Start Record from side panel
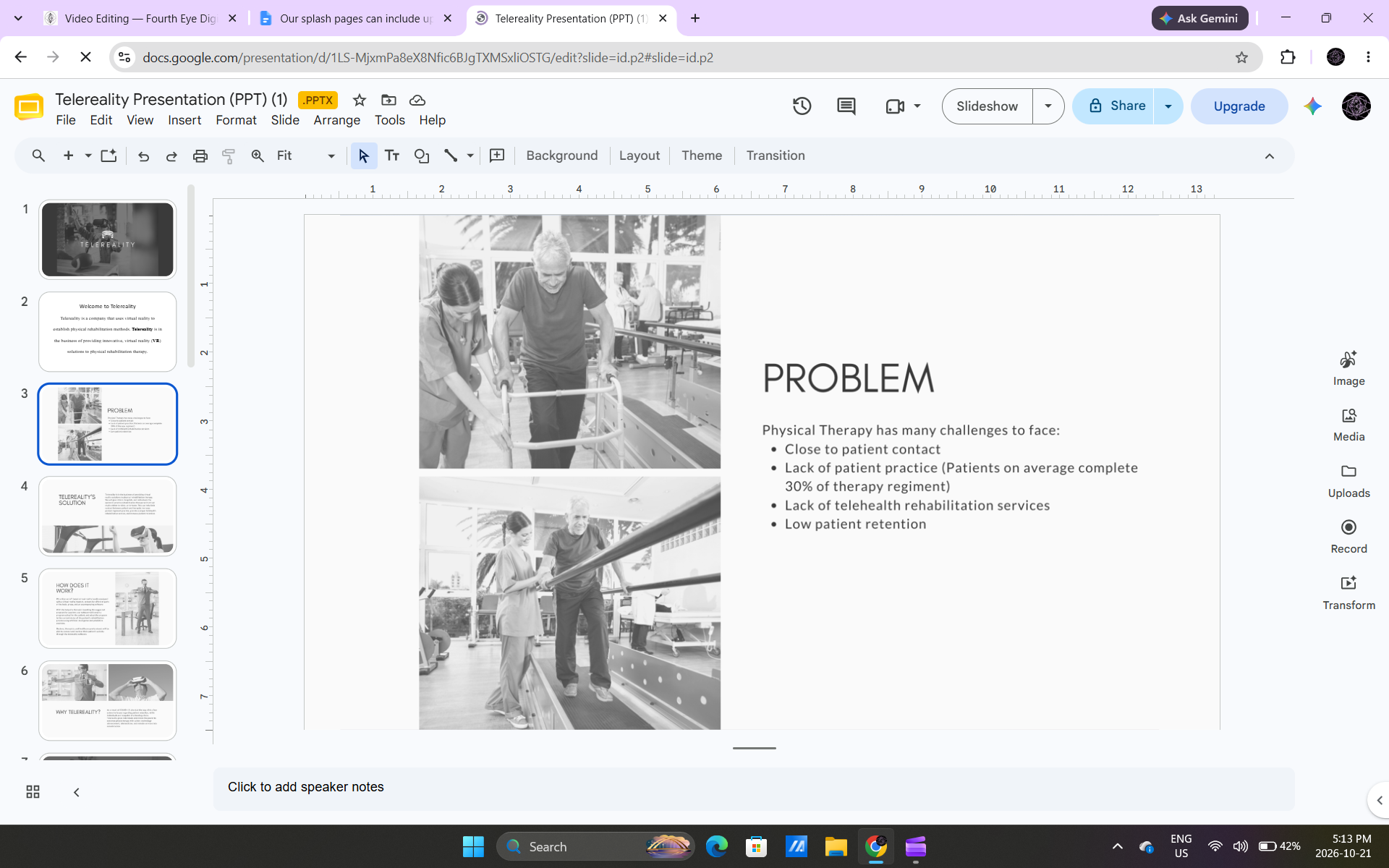Image resolution: width=1389 pixels, height=868 pixels. point(1348,537)
